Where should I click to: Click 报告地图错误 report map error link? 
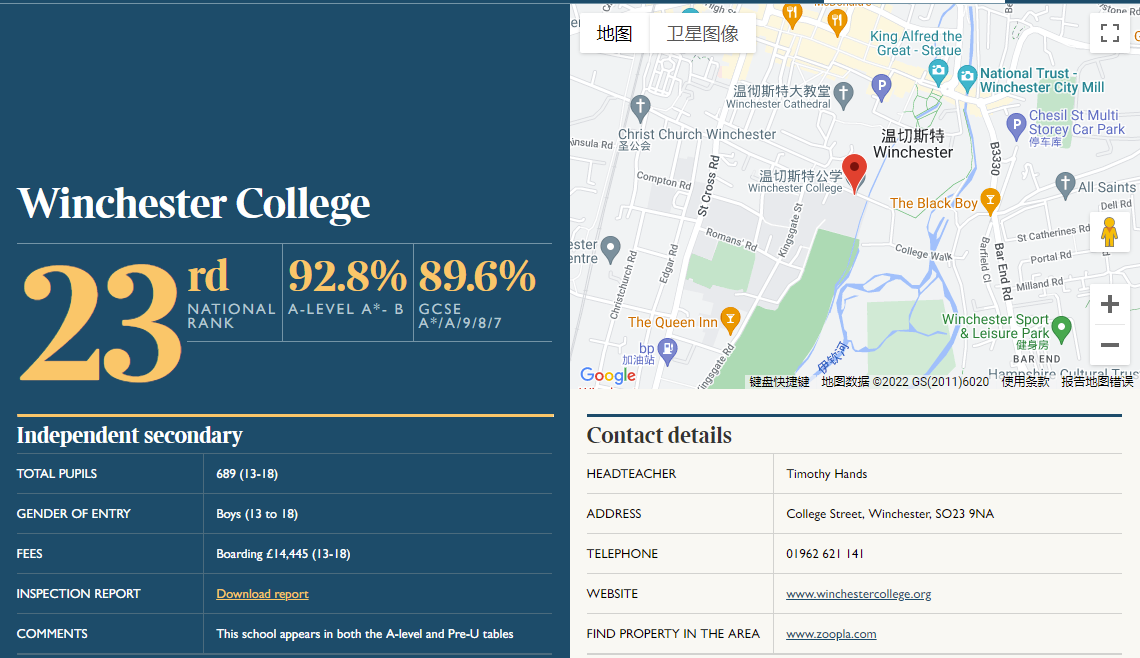pos(1097,382)
